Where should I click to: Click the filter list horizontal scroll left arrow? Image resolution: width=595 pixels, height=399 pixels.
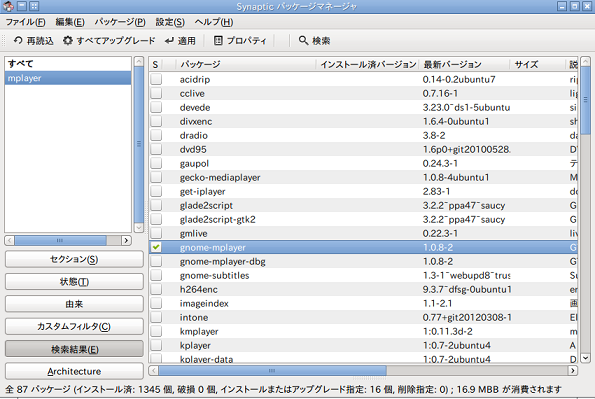click(9, 240)
